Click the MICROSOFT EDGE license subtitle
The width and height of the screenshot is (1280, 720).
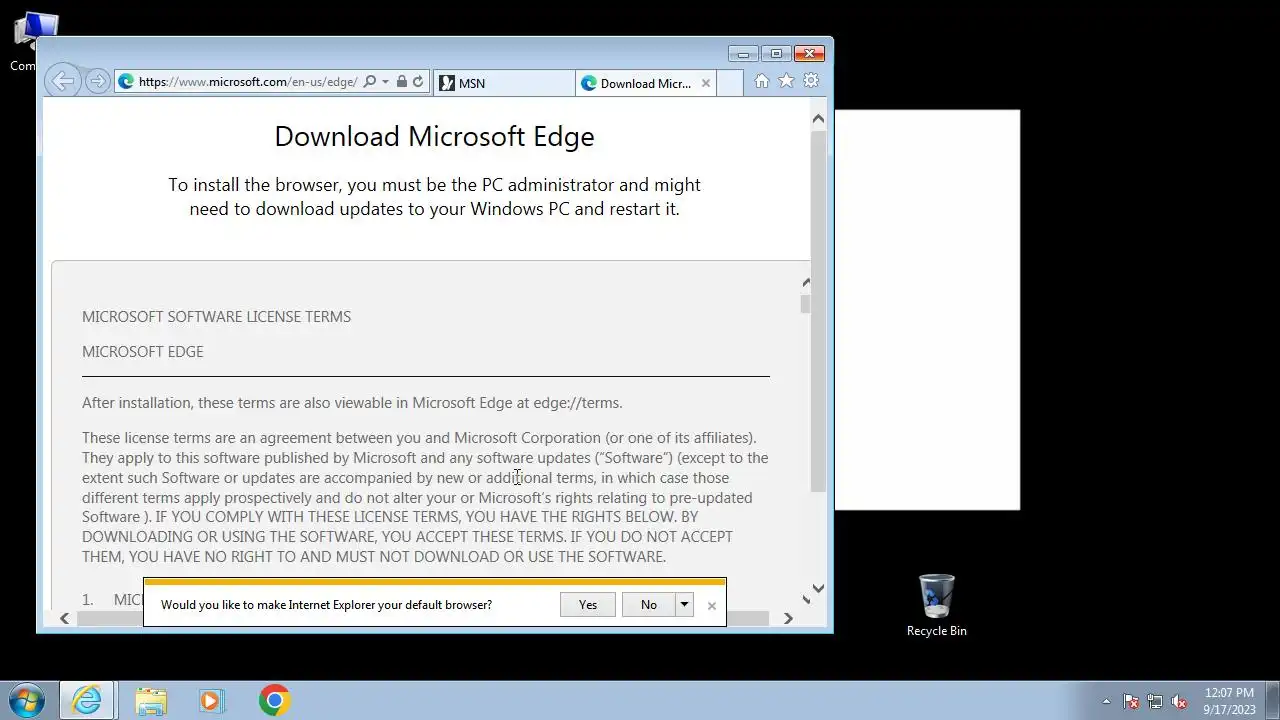tap(142, 351)
